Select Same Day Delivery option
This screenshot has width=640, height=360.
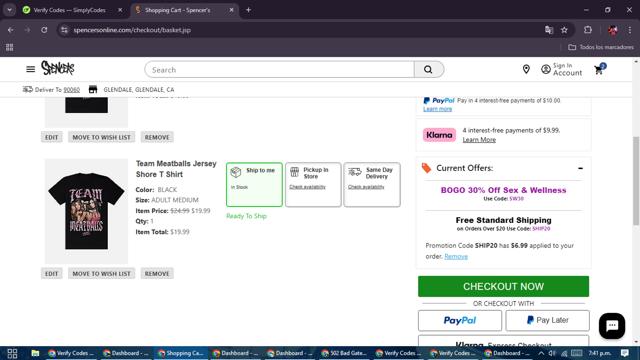[372, 184]
